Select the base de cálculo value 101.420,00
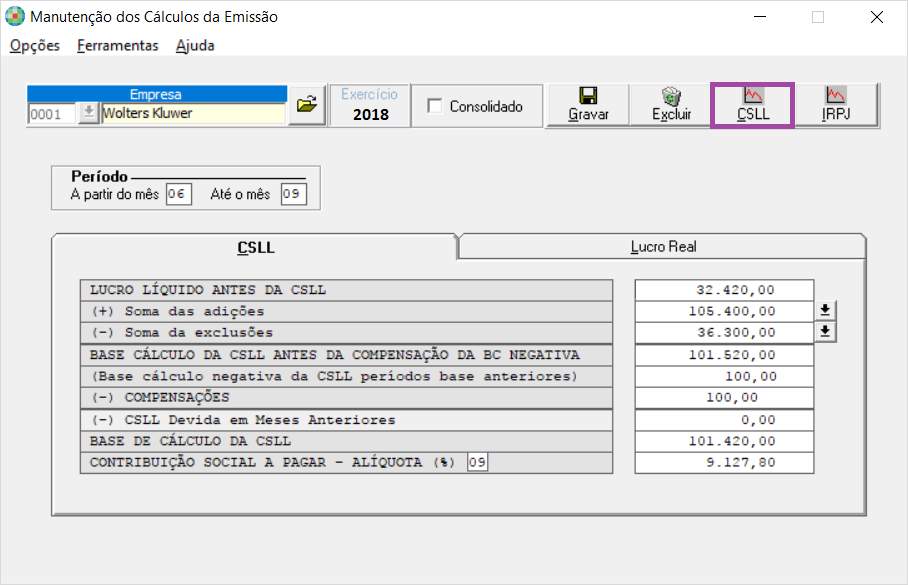This screenshot has width=908, height=585. click(724, 441)
